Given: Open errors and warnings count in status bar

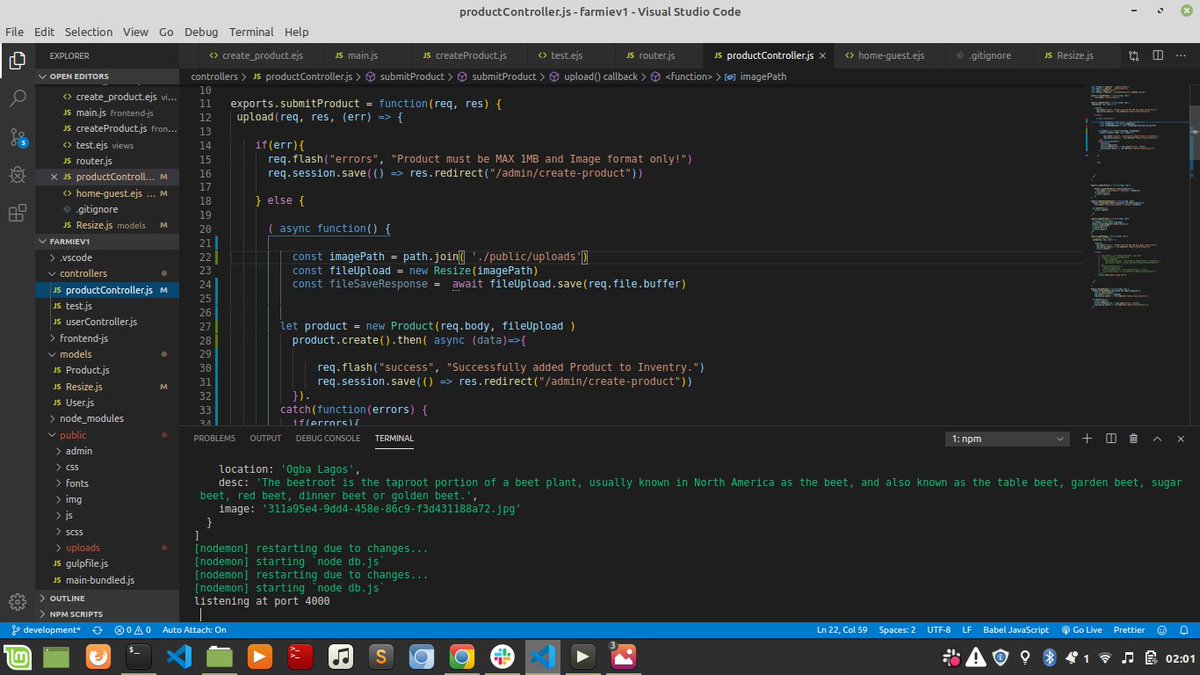Looking at the screenshot, I should [x=132, y=630].
